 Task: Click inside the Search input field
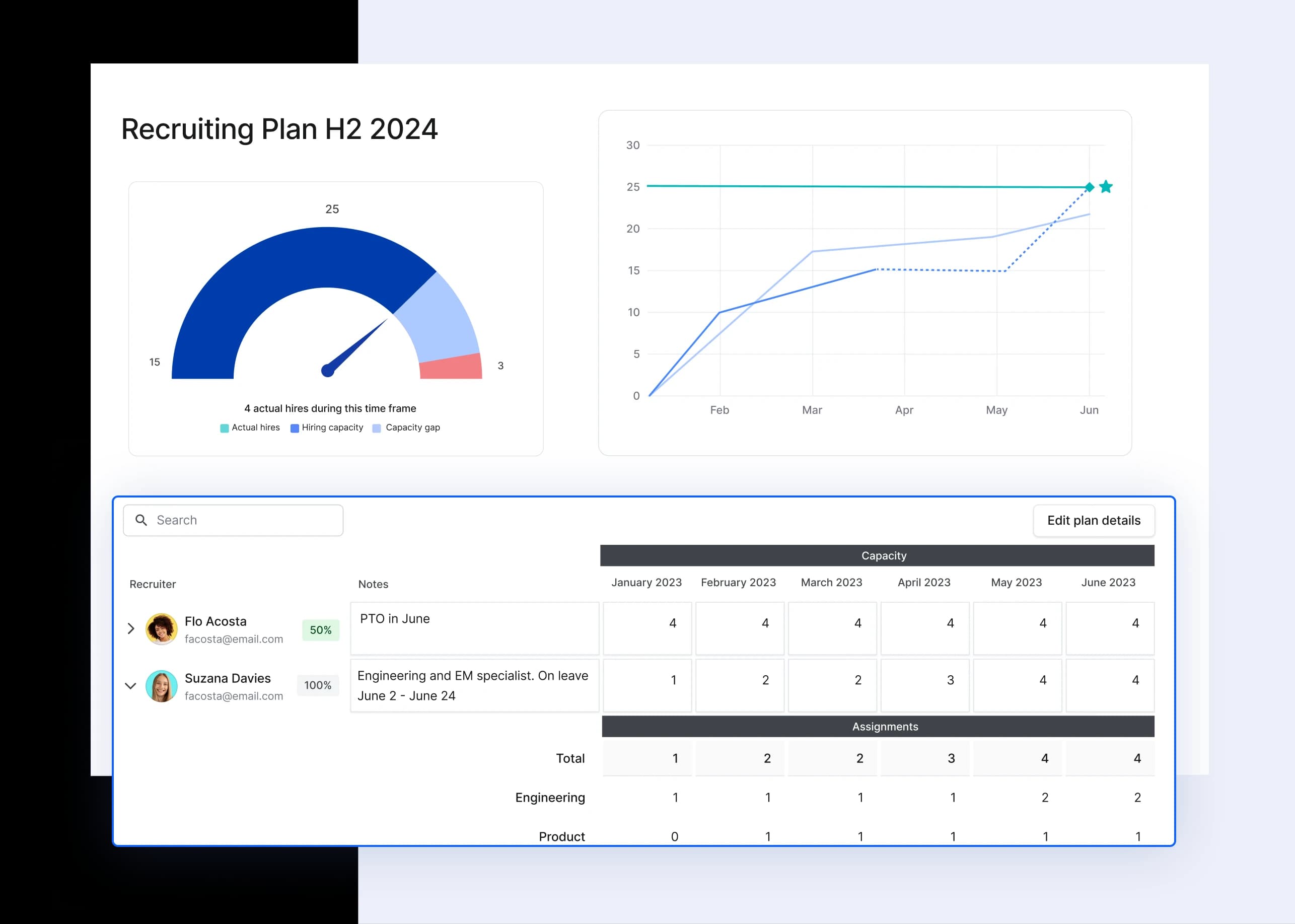[228, 520]
